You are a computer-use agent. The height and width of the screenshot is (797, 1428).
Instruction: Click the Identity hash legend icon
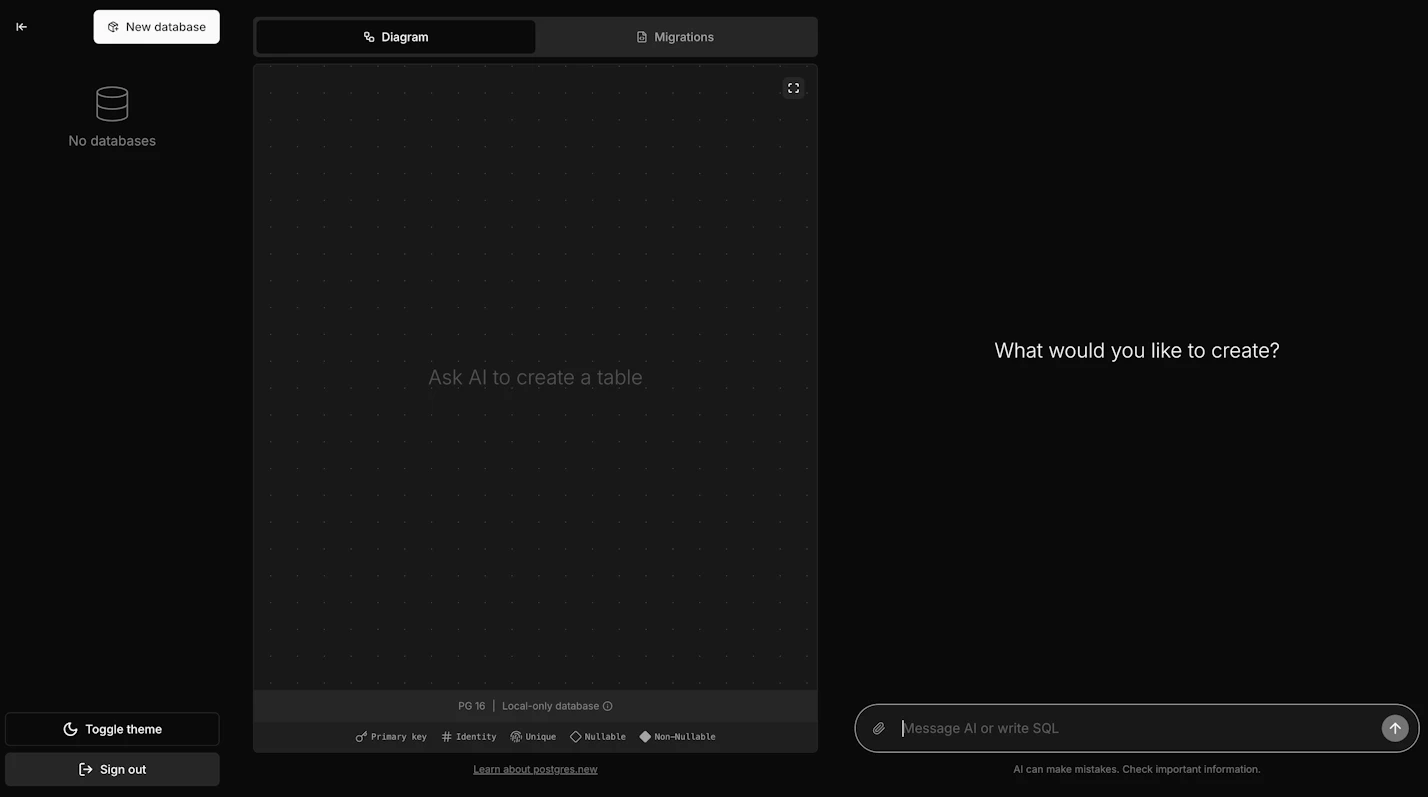(447, 737)
